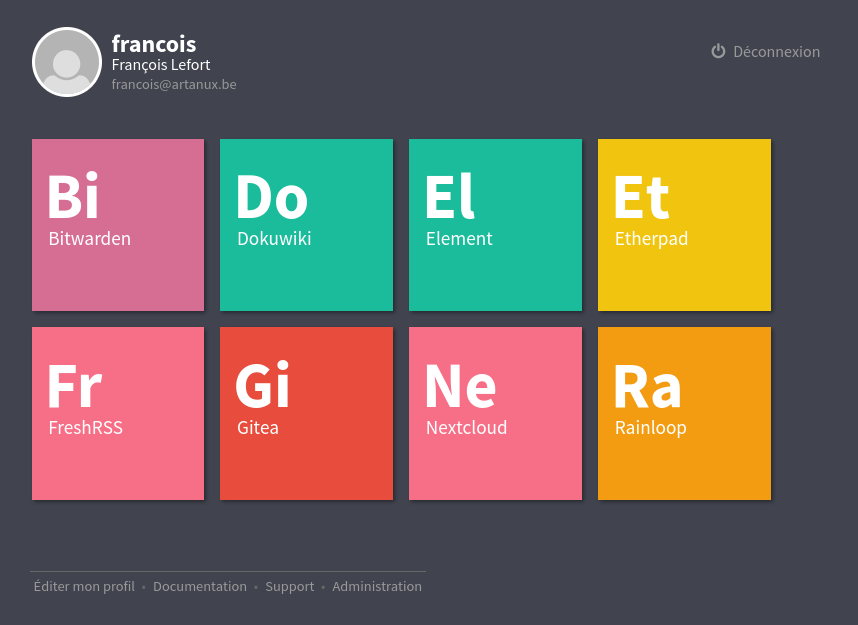Launch the Dokuwiki tile
Image resolution: width=858 pixels, height=625 pixels.
click(306, 225)
